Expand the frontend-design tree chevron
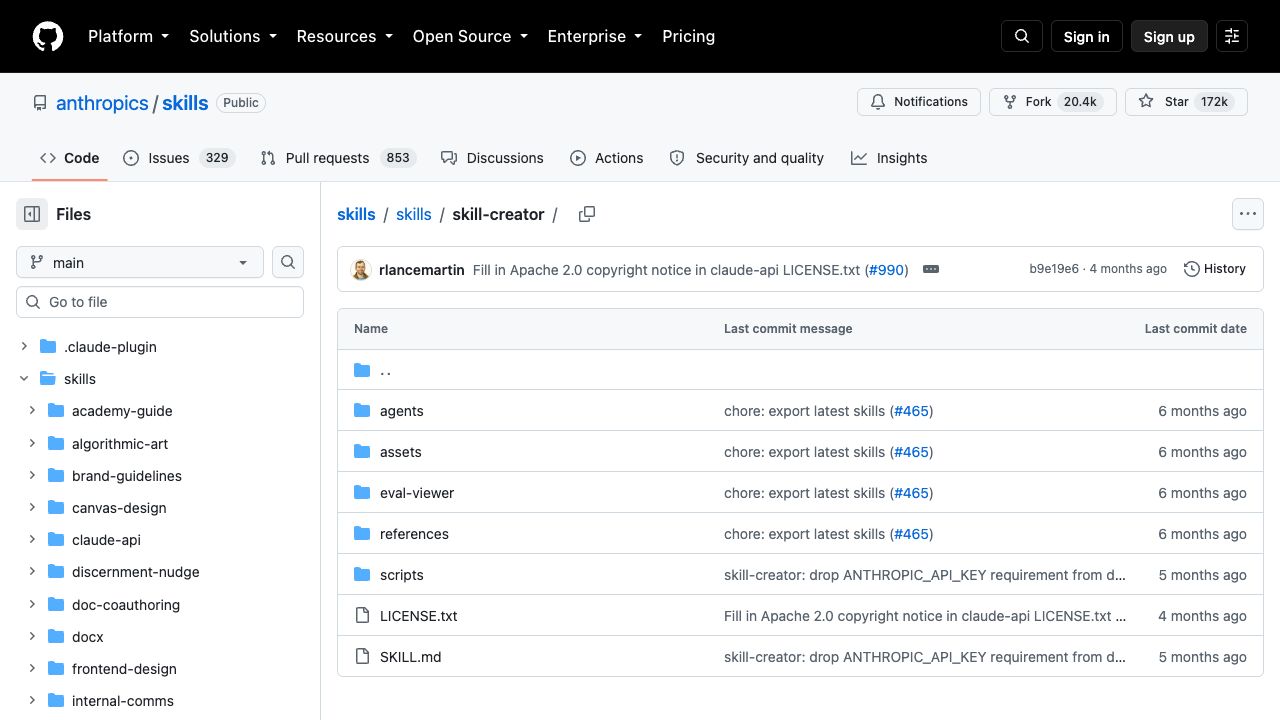This screenshot has height=720, width=1280. point(32,669)
